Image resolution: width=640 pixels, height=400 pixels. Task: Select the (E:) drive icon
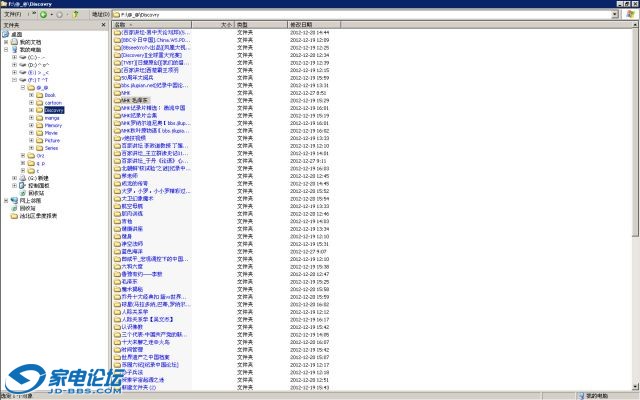pyautogui.click(x=23, y=72)
